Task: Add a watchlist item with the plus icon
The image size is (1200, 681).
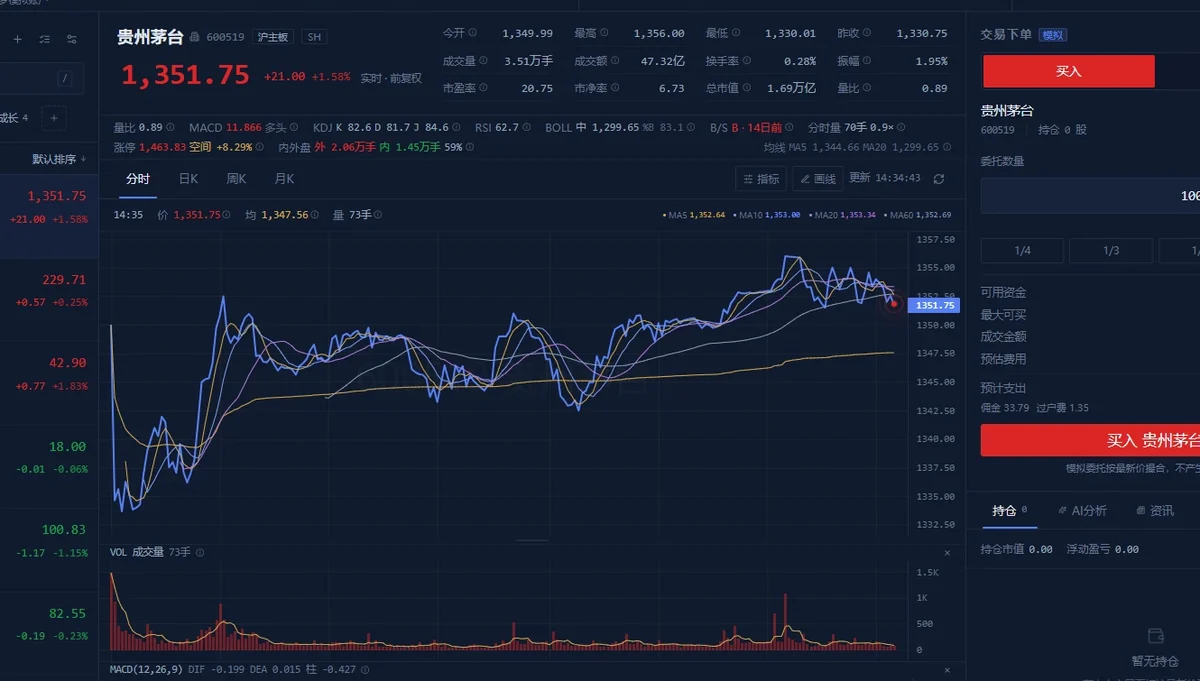Action: (x=17, y=39)
